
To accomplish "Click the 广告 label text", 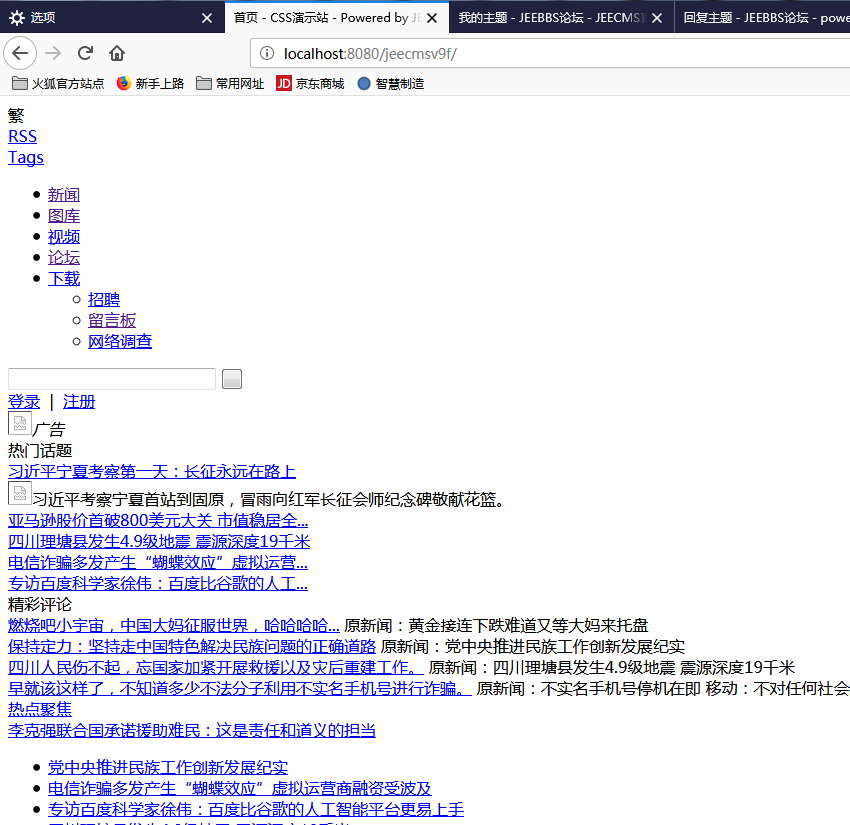I will [49, 429].
